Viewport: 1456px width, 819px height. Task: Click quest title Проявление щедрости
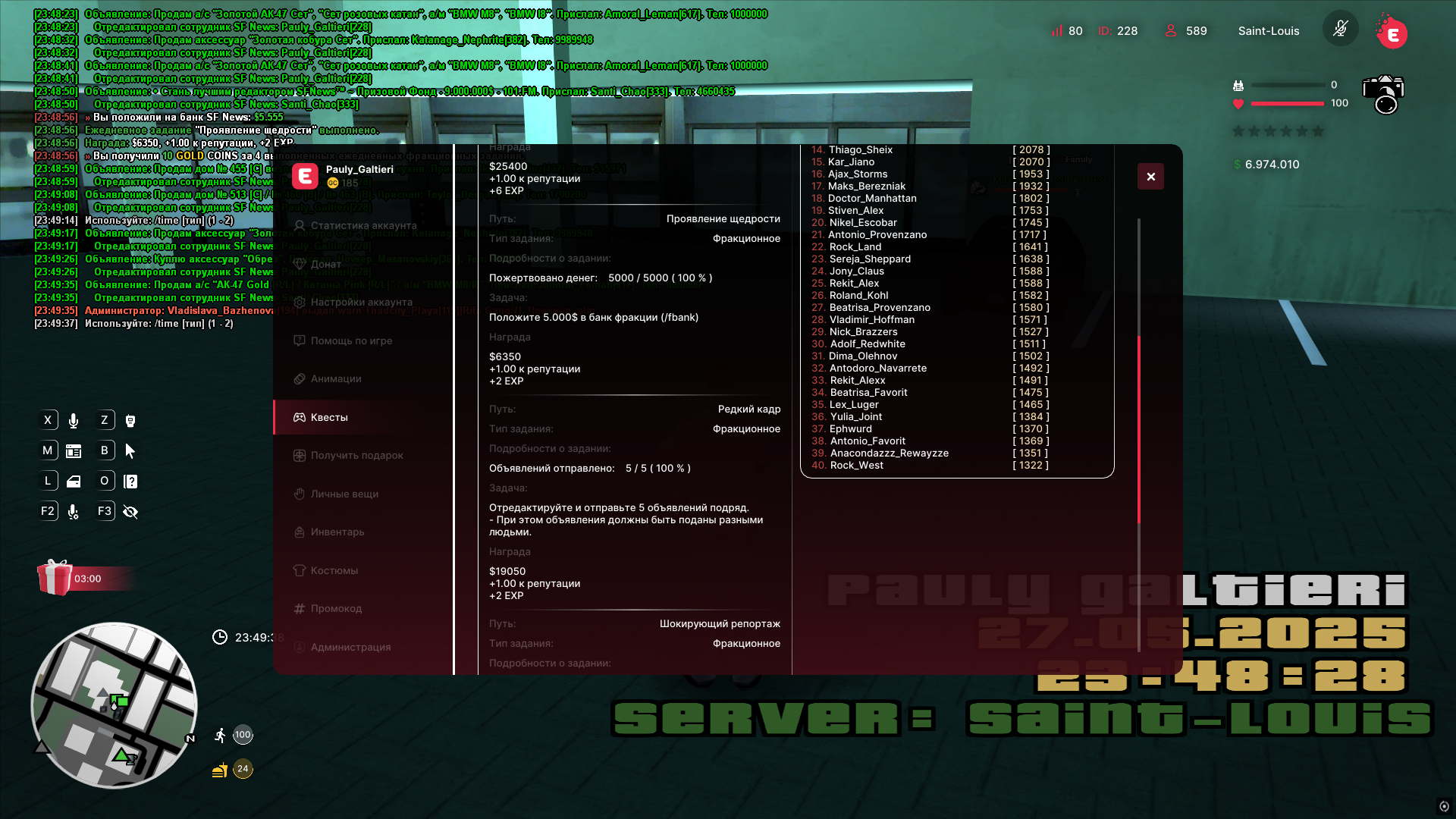coord(723,218)
